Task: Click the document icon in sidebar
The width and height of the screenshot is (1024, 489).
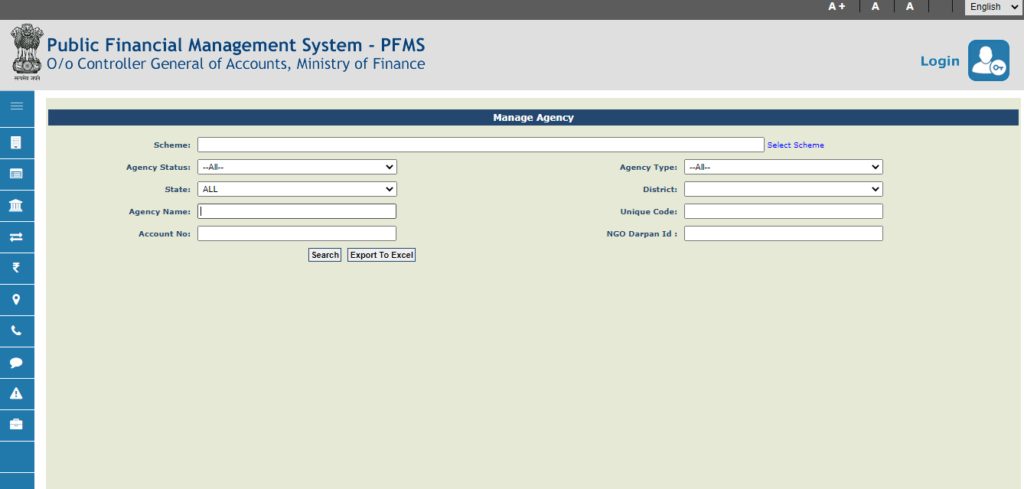Action: click(16, 142)
